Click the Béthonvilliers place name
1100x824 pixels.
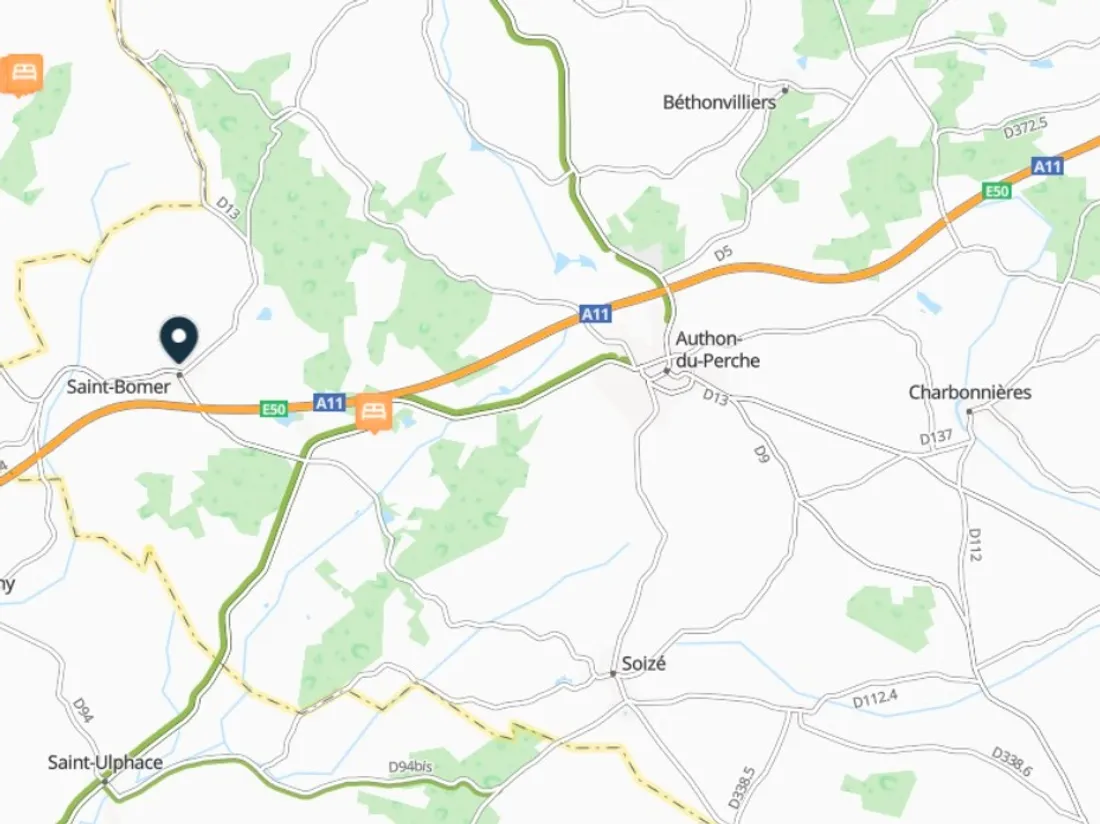719,102
